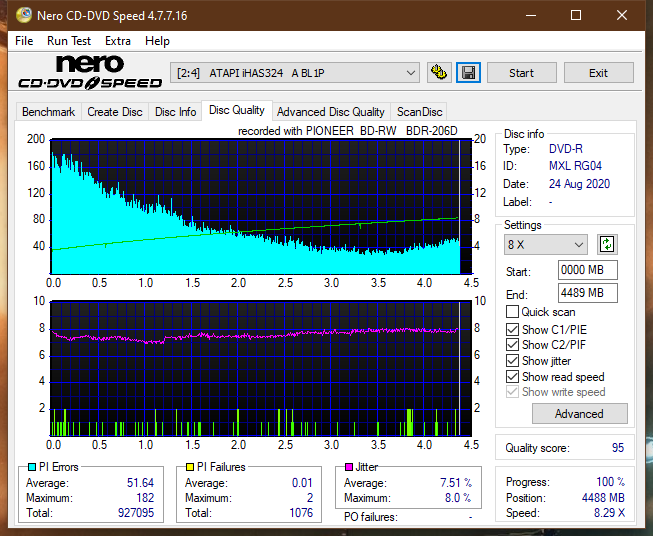The image size is (653, 536).
Task: Click the disc ID MXL RG04
Action: pyautogui.click(x=575, y=166)
